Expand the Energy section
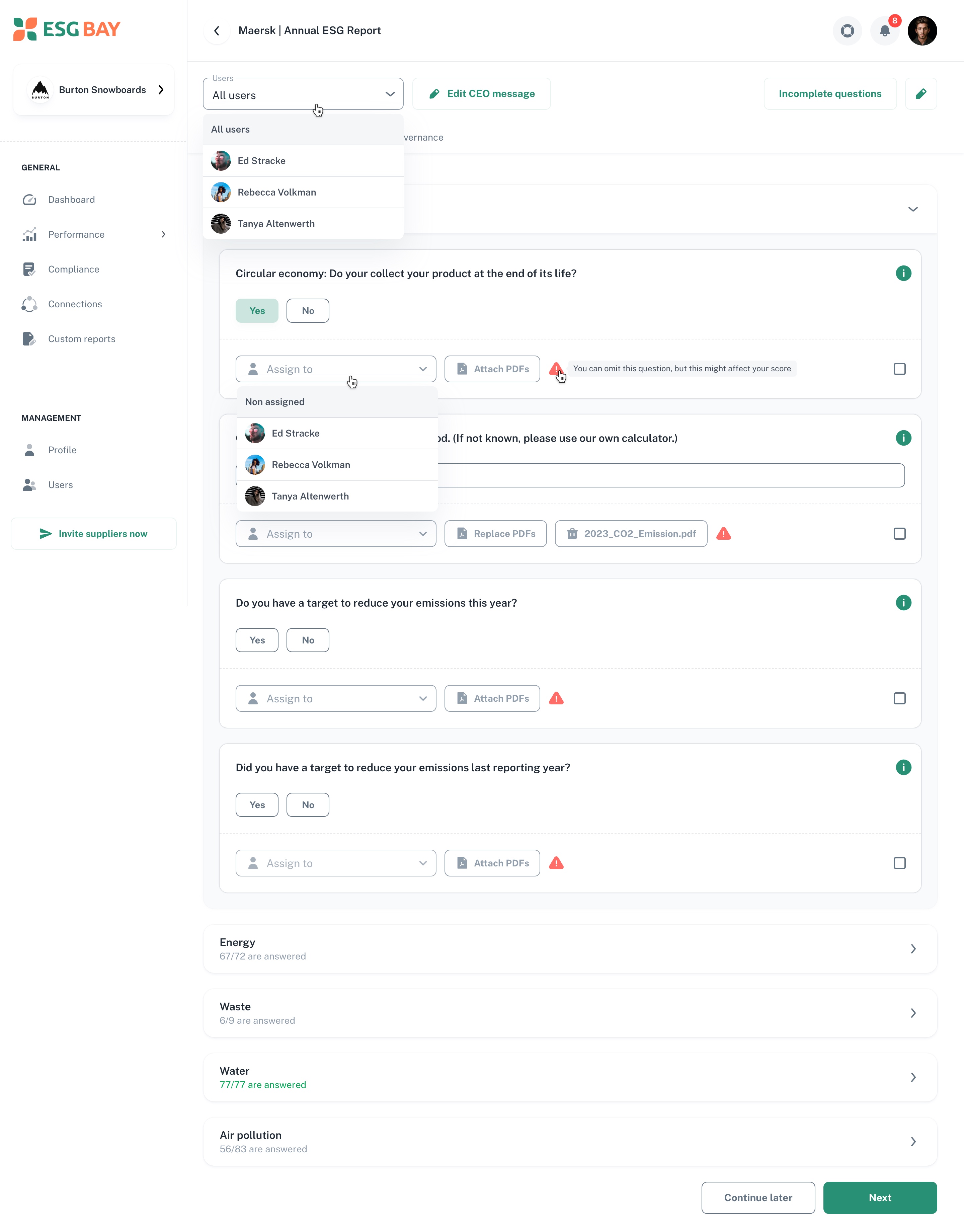 click(570, 949)
